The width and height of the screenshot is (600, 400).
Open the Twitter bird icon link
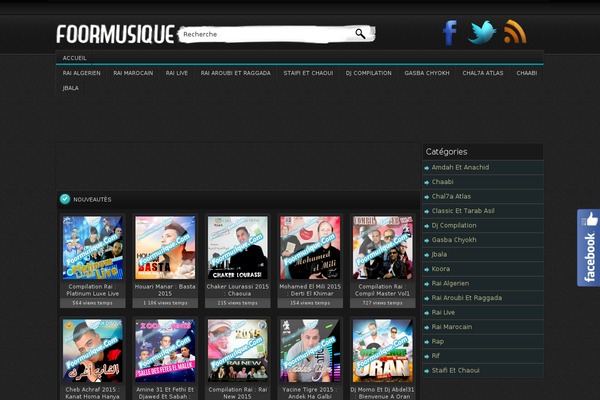pyautogui.click(x=483, y=33)
